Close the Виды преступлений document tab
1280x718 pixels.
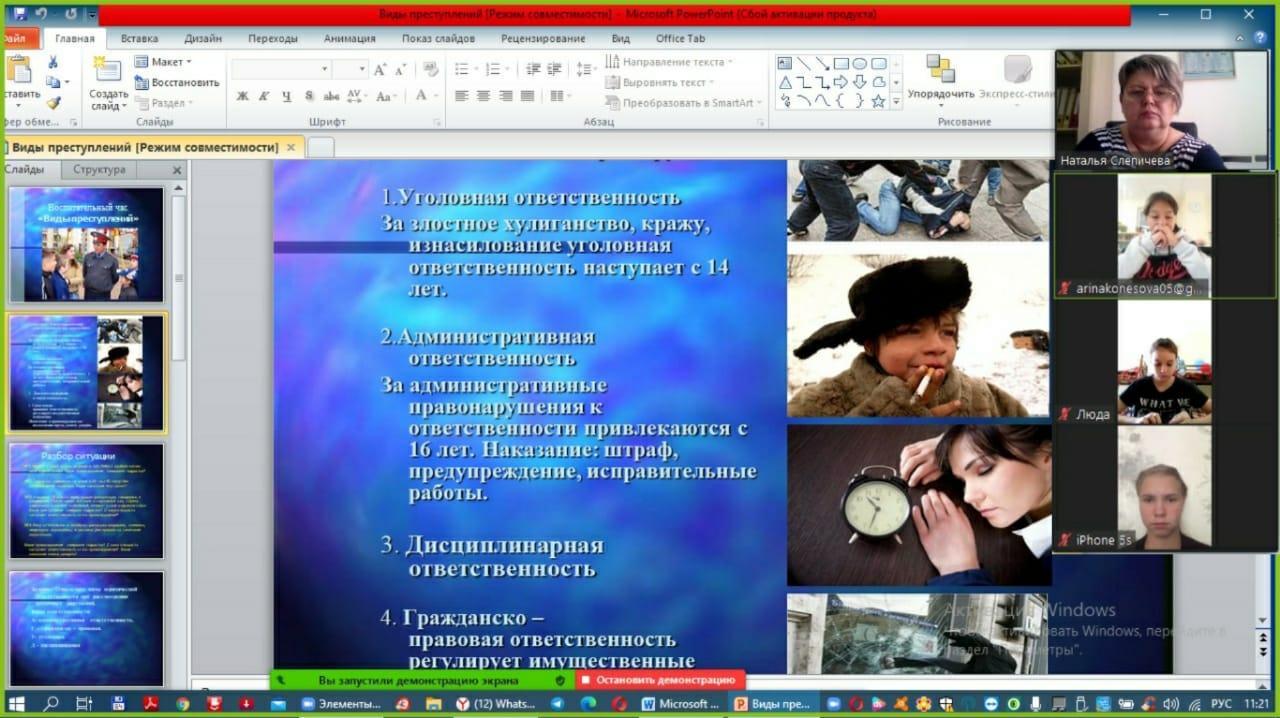click(291, 147)
